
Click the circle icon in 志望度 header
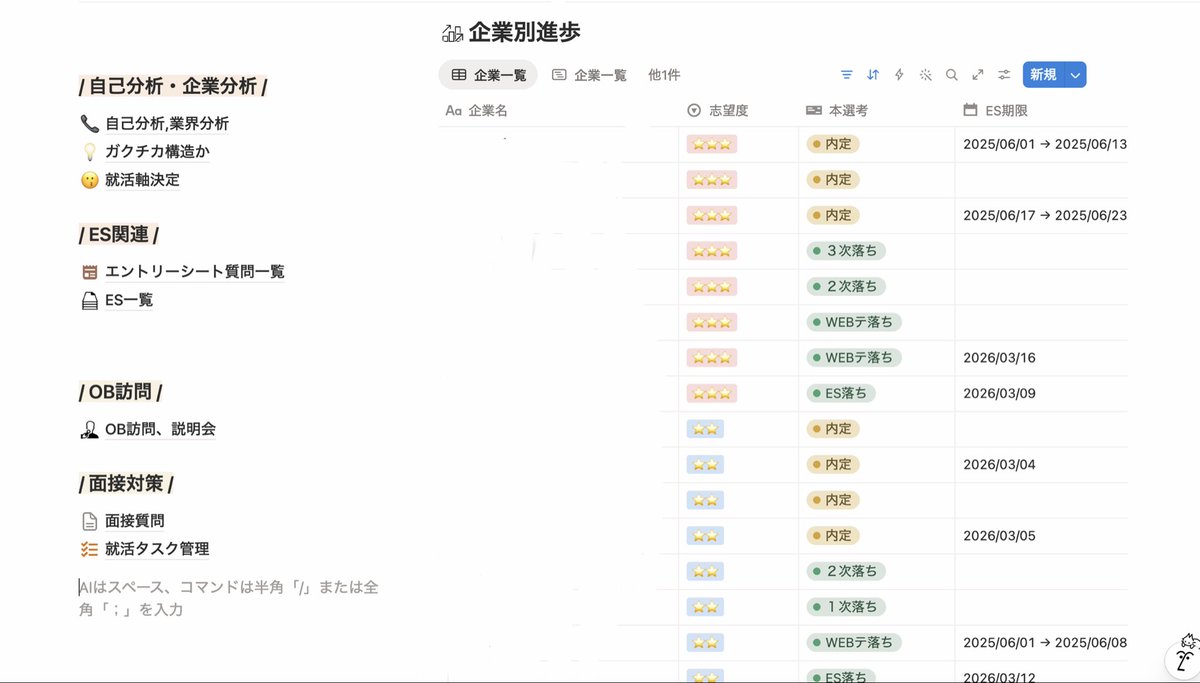[x=695, y=110]
